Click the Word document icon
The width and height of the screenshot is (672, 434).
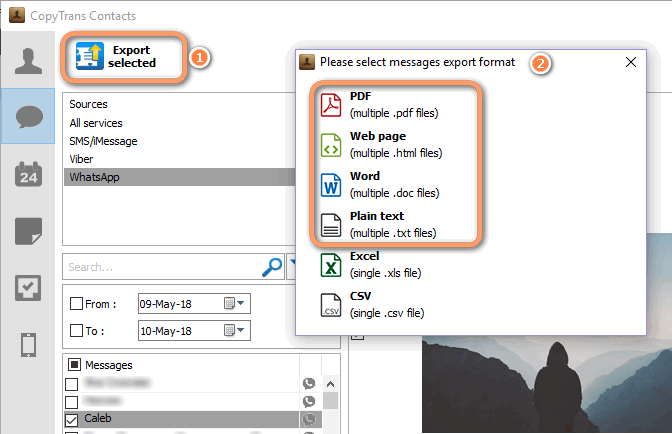pos(331,185)
